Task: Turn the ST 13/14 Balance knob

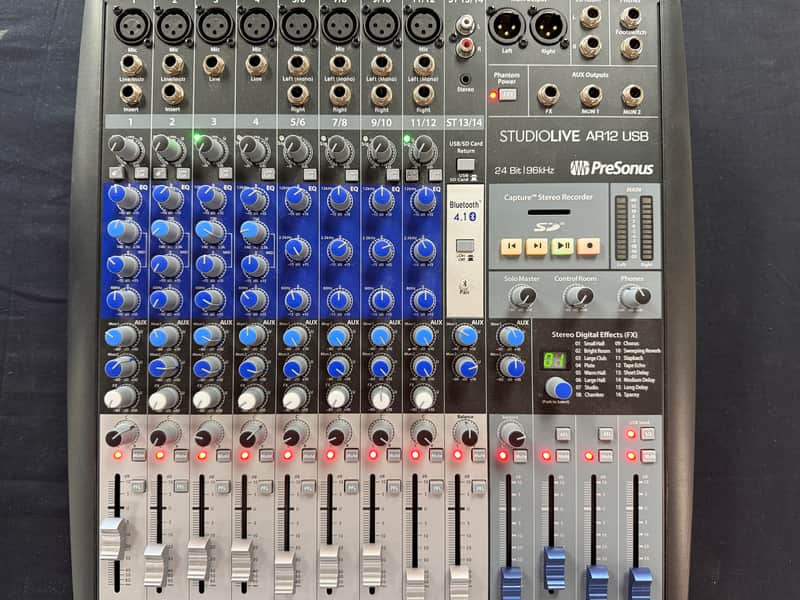Action: point(465,433)
